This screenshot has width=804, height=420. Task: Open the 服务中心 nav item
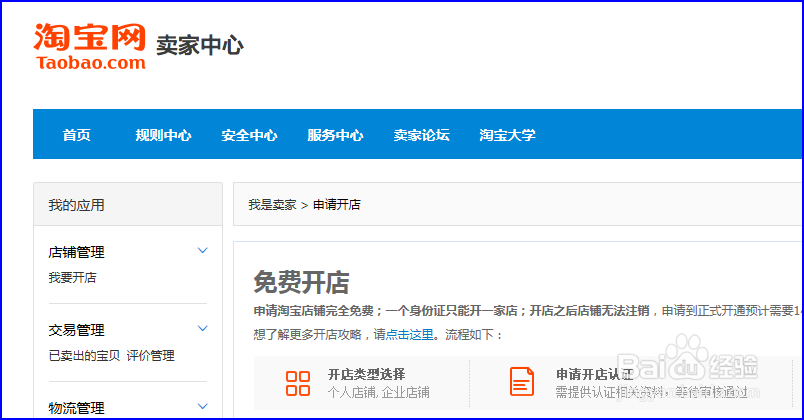click(x=335, y=135)
